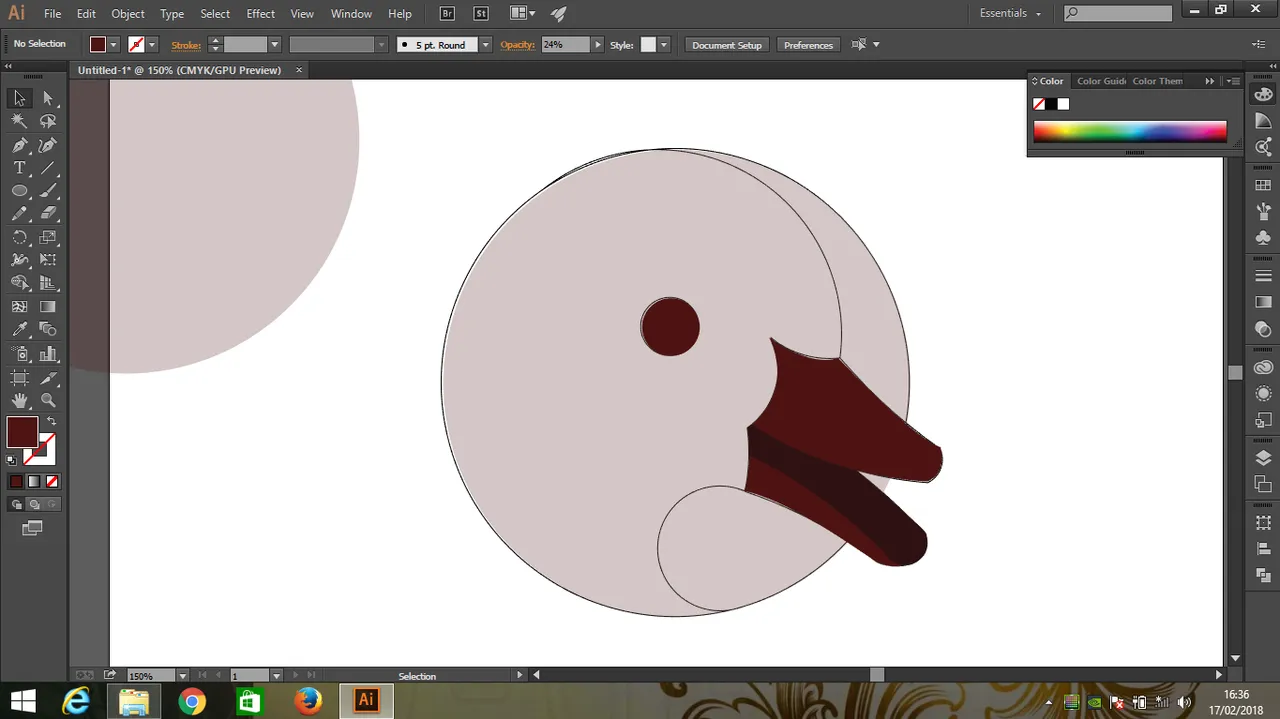Select the Scale tool
This screenshot has width=1280, height=719.
tap(48, 238)
